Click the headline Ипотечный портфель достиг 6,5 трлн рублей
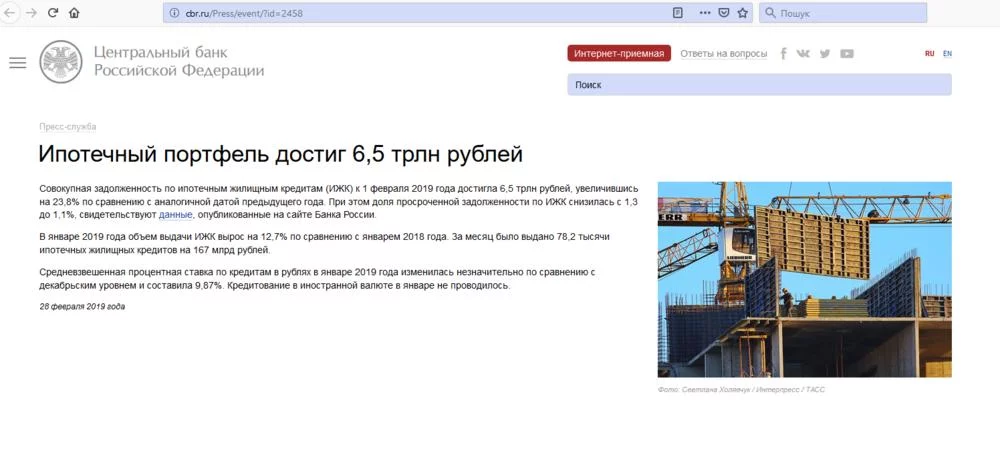This screenshot has height=451, width=1000. (x=281, y=154)
